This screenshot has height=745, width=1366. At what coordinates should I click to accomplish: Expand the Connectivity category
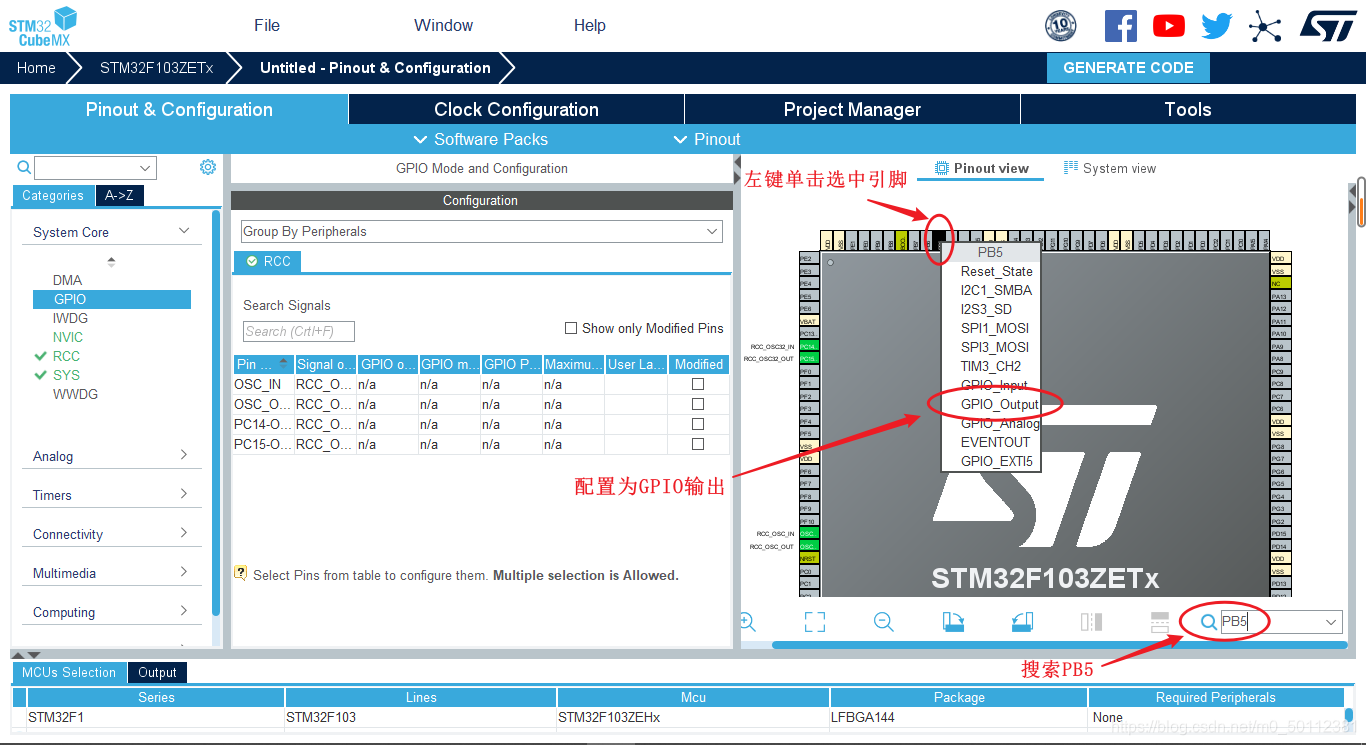(x=184, y=533)
